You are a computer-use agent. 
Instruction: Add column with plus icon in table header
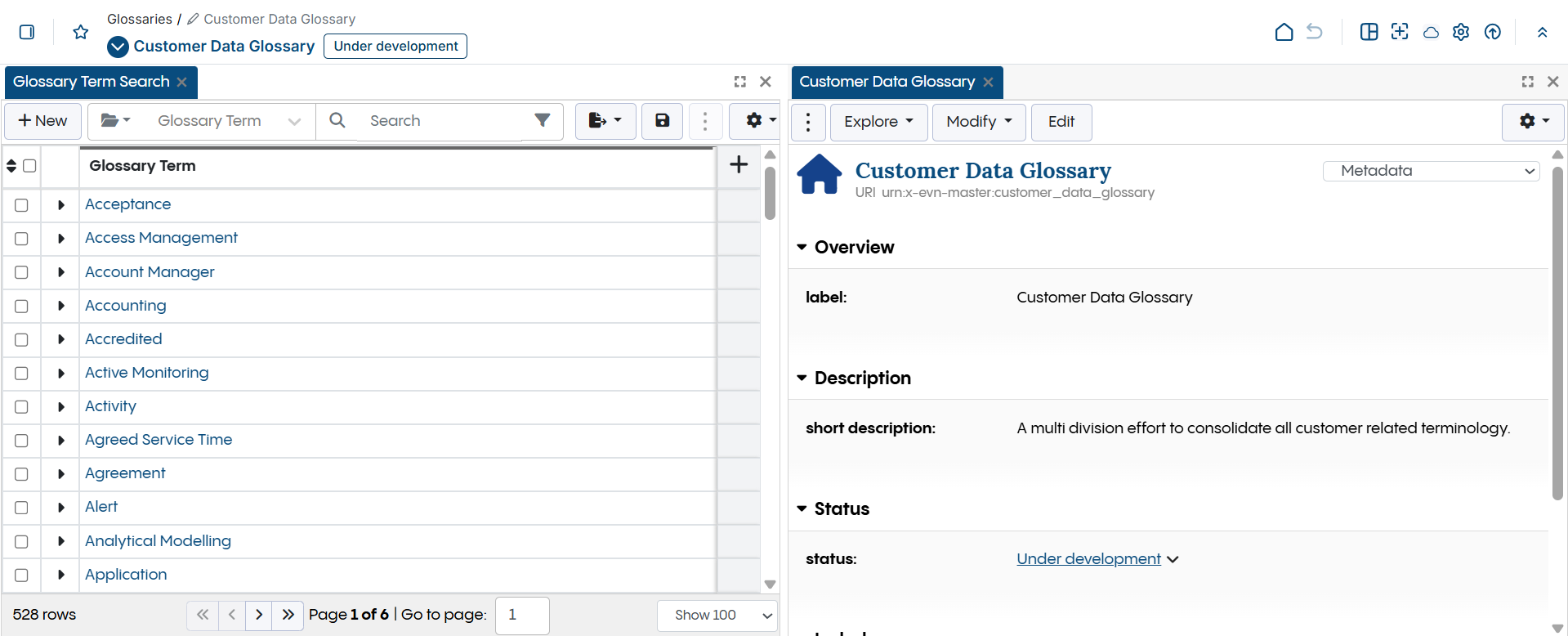click(x=739, y=164)
